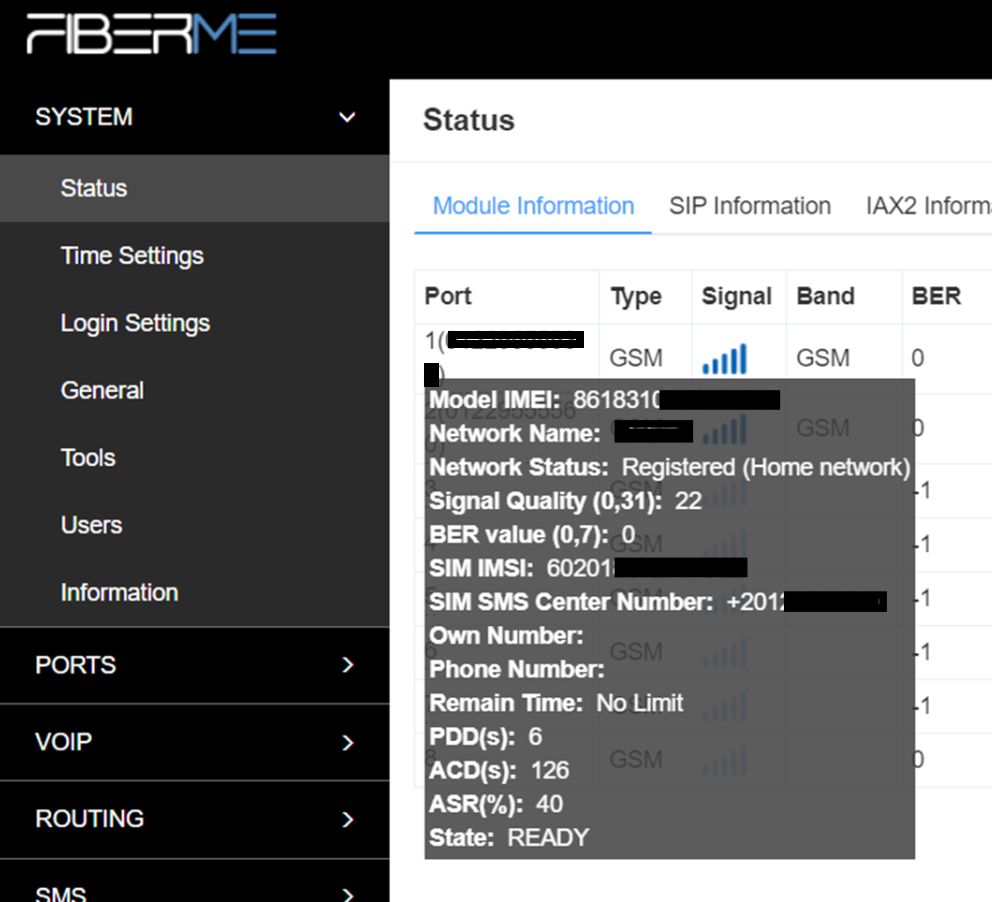Click port 1 signal strength bars

click(725, 359)
